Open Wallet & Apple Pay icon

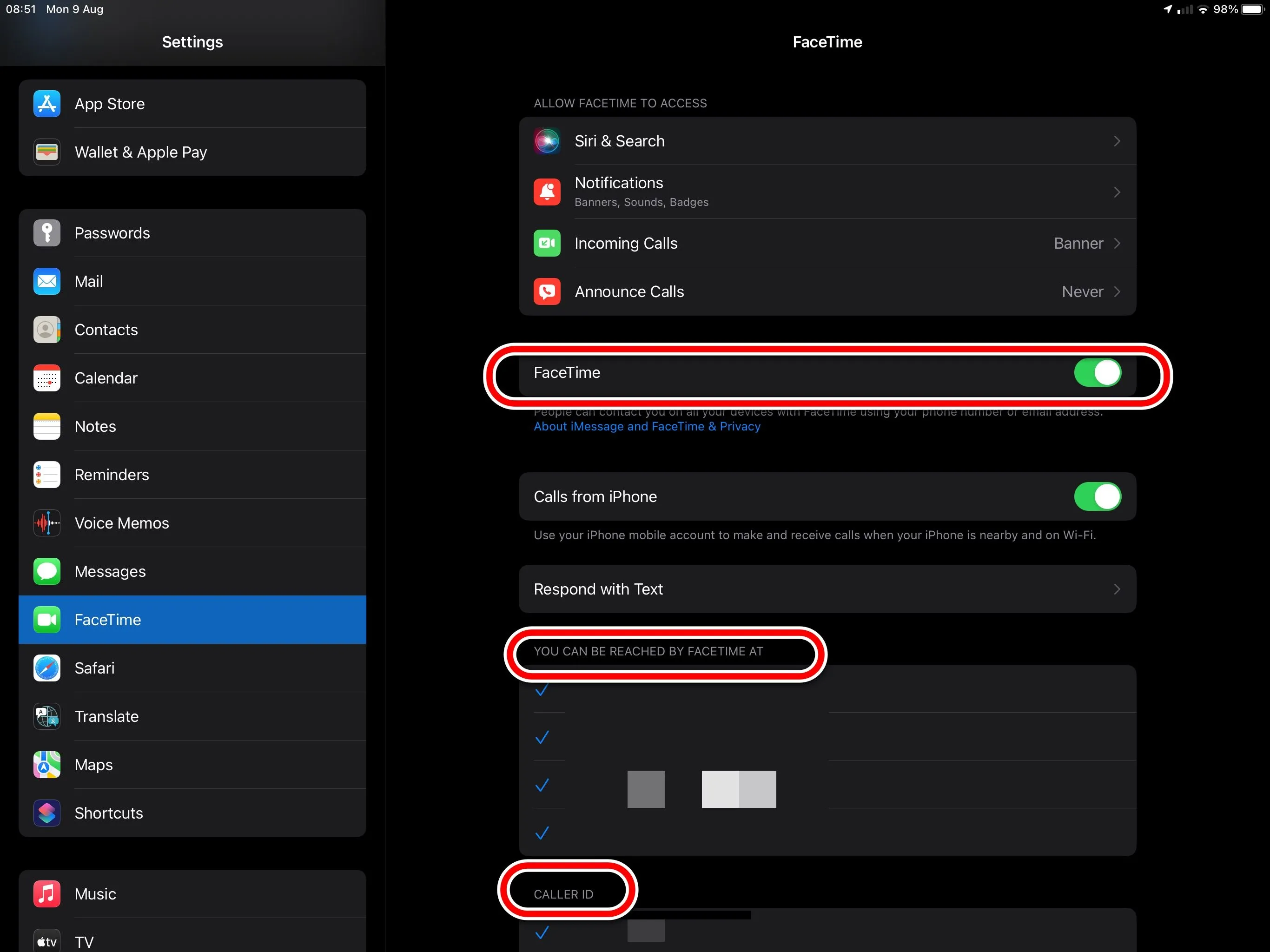point(46,152)
